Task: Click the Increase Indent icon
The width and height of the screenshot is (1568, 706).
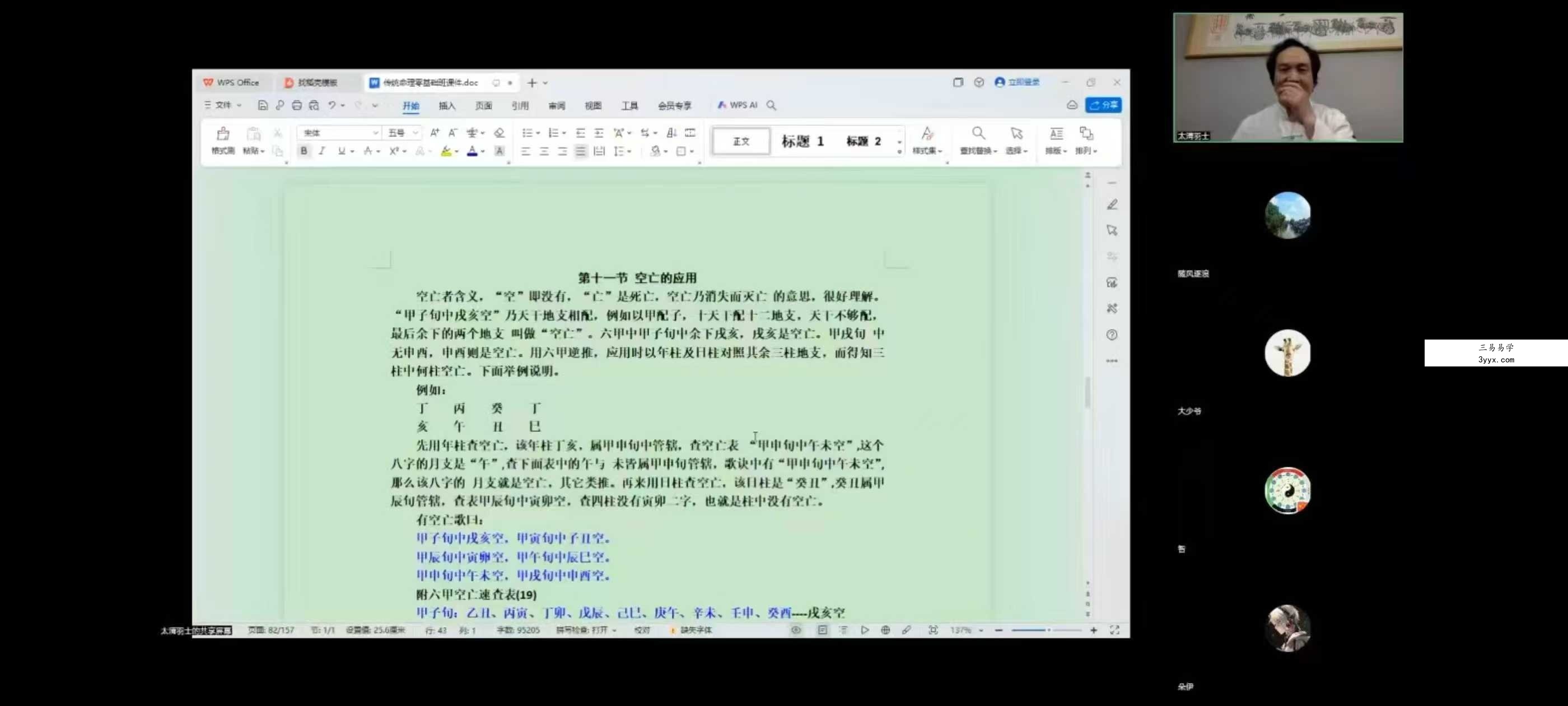Action: [599, 133]
